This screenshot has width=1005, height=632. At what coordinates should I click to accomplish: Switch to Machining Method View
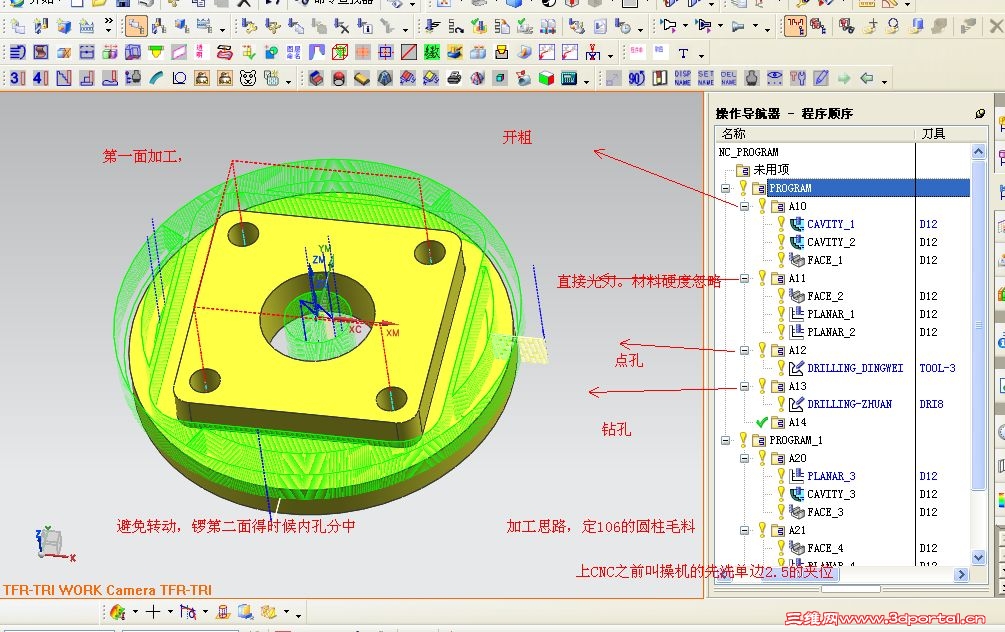[204, 26]
